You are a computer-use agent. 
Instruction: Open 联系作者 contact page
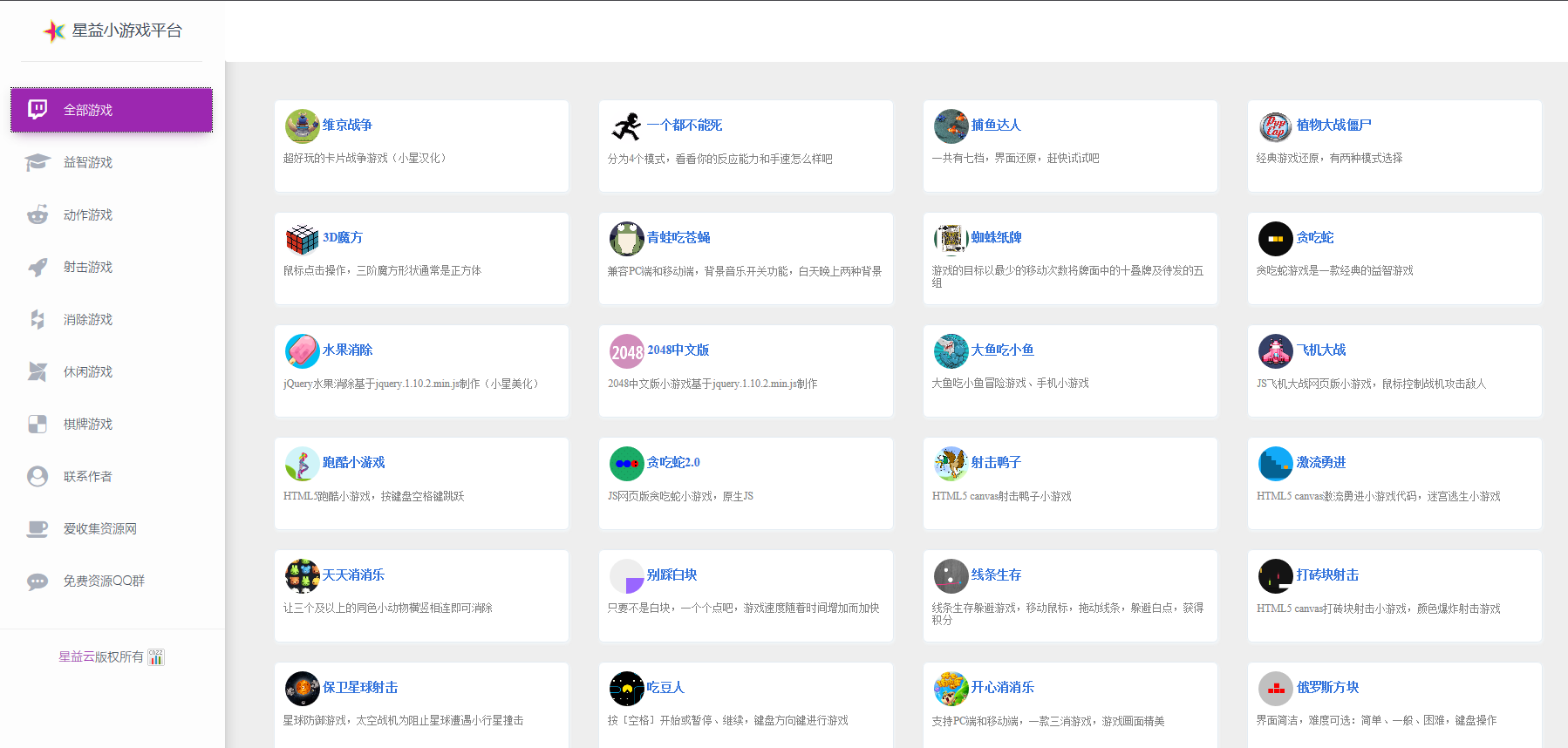point(88,476)
